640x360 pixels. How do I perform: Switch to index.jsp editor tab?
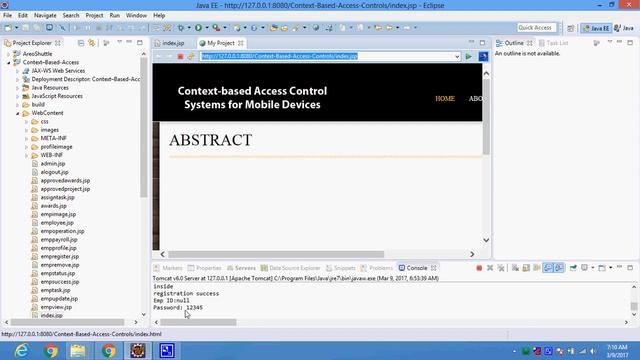click(x=169, y=43)
